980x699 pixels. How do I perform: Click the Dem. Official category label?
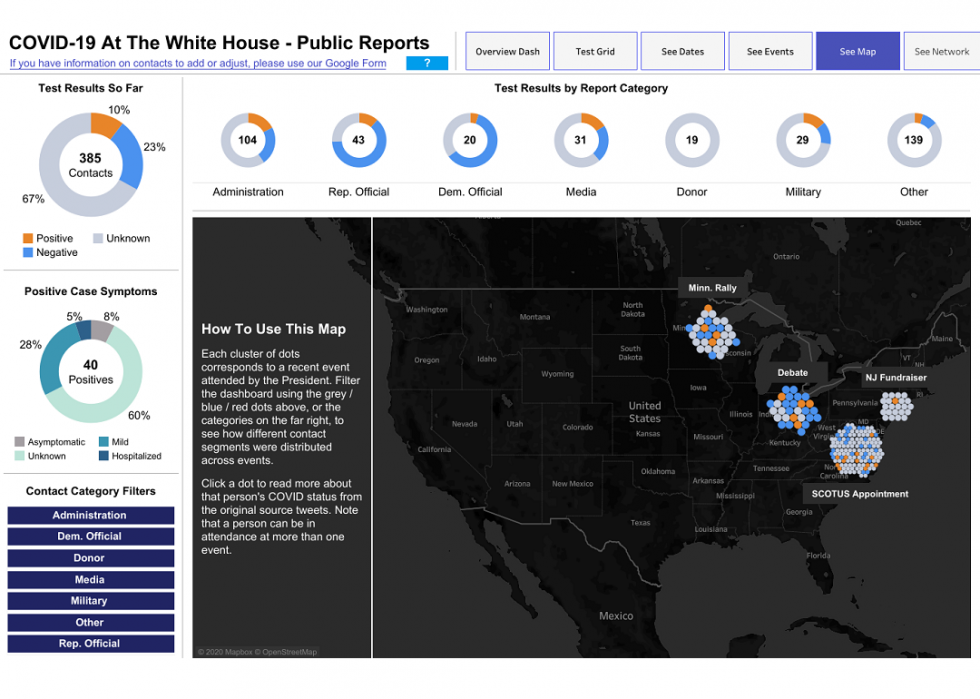pos(470,192)
